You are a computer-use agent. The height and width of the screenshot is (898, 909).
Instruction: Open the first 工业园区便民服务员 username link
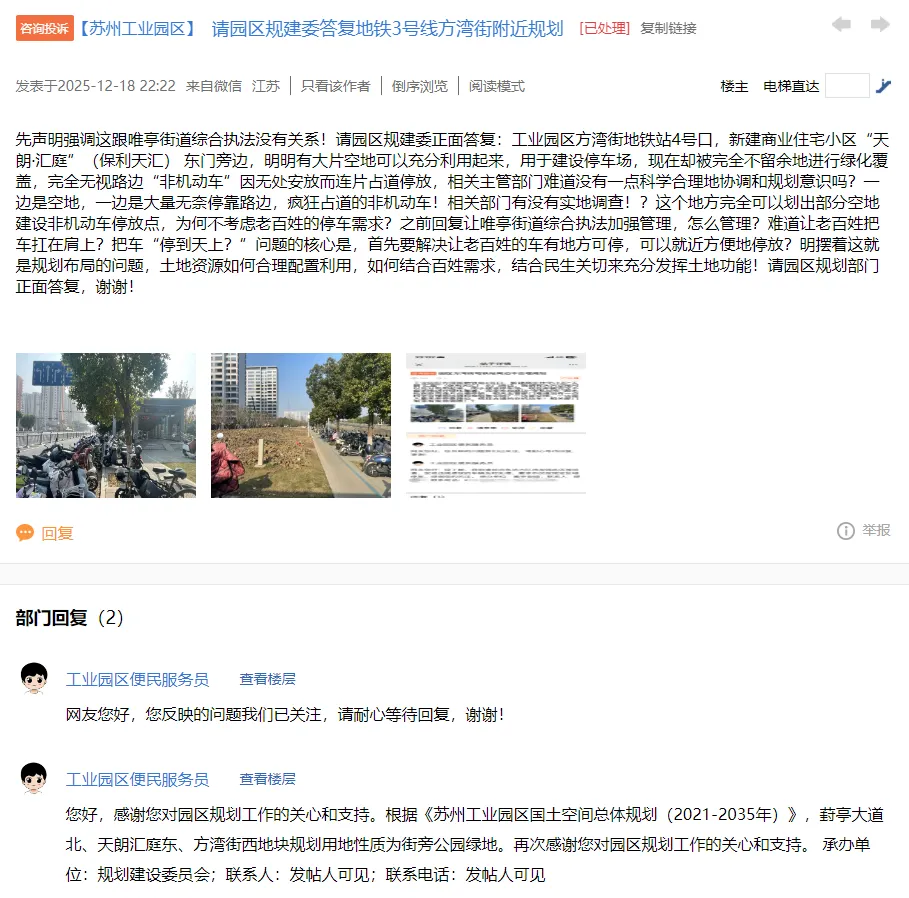pyautogui.click(x=137, y=679)
